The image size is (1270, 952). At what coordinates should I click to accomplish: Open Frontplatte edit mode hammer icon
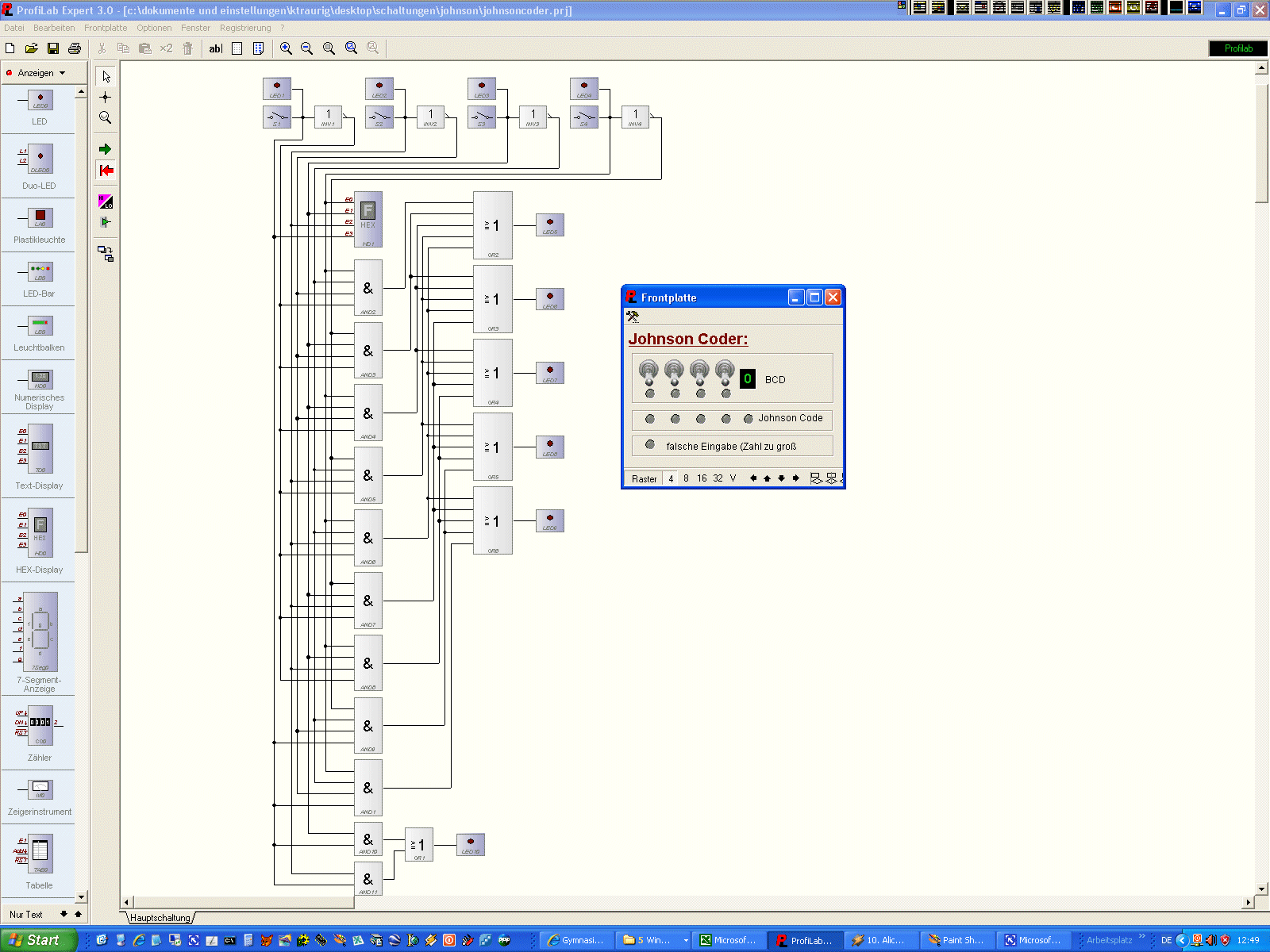(x=633, y=317)
